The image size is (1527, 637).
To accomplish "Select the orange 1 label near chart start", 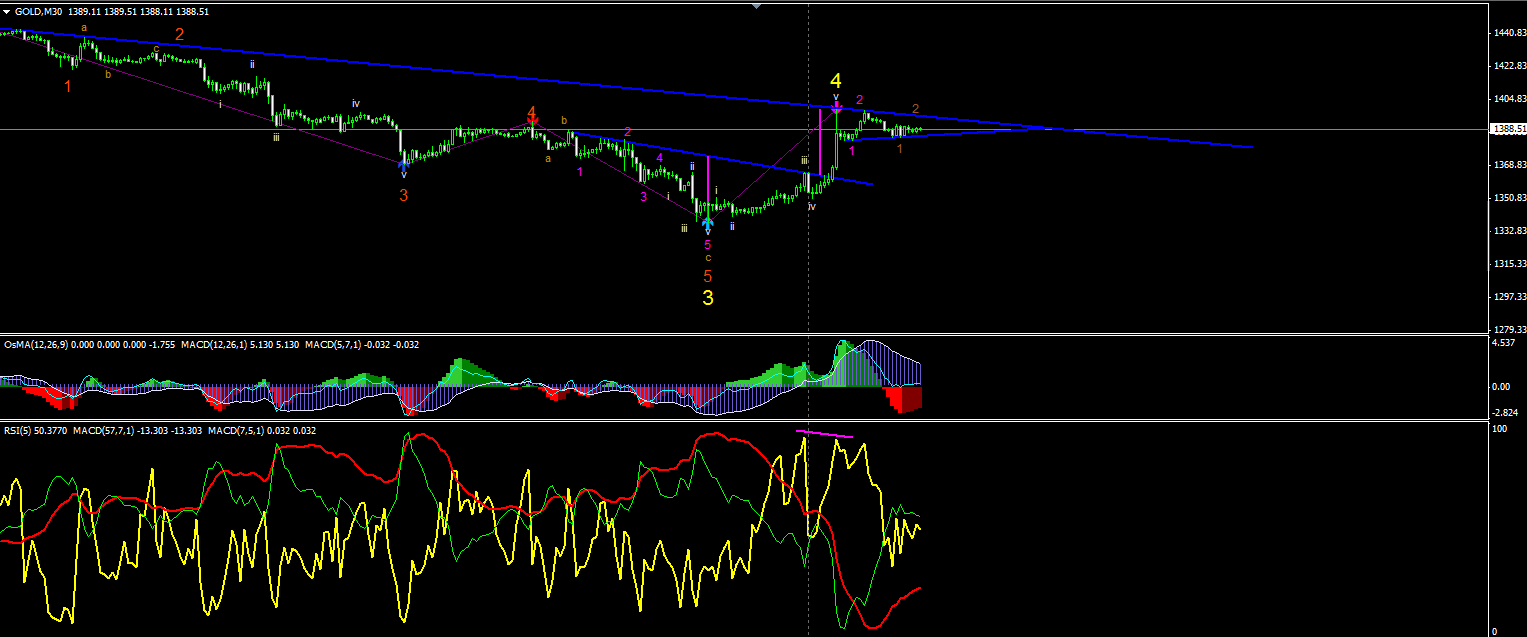I will coord(68,87).
